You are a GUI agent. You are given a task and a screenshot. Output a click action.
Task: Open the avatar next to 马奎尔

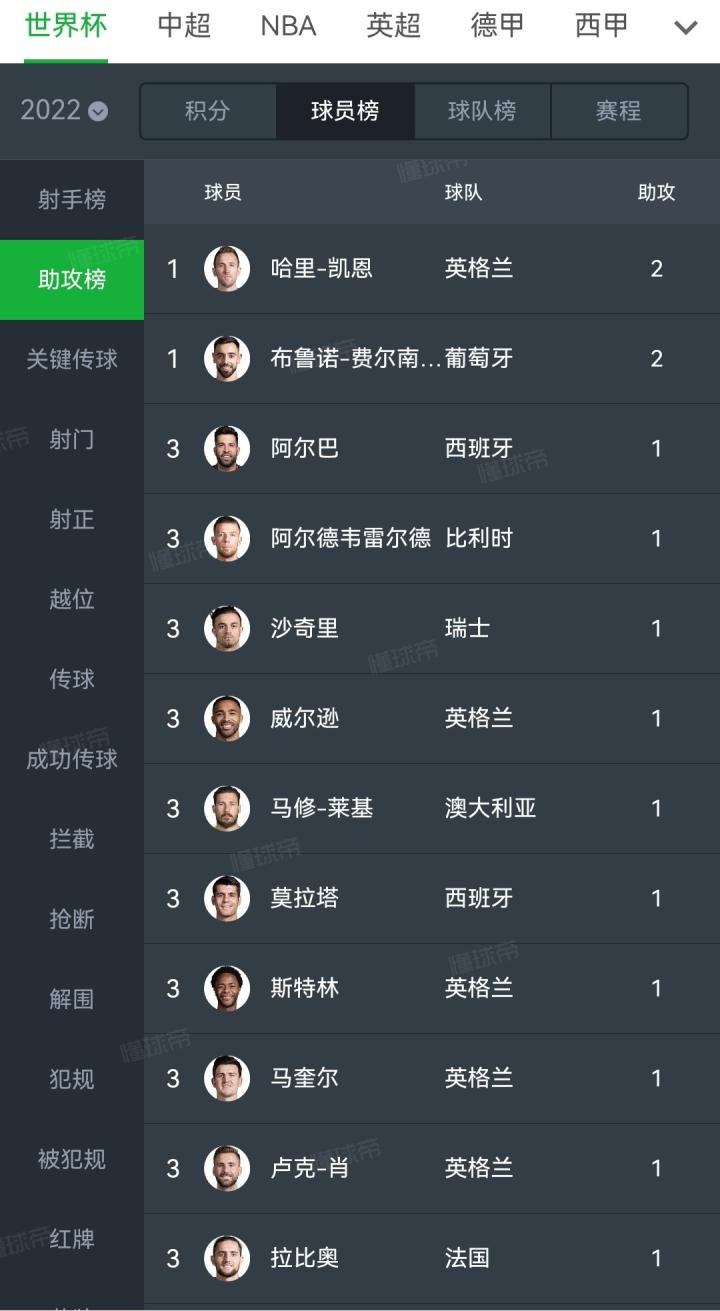227,1078
